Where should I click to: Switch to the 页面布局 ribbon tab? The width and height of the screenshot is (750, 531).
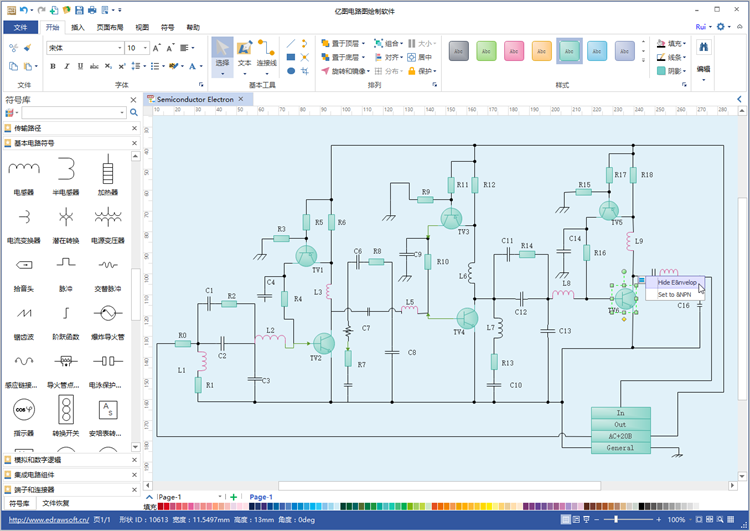point(110,27)
